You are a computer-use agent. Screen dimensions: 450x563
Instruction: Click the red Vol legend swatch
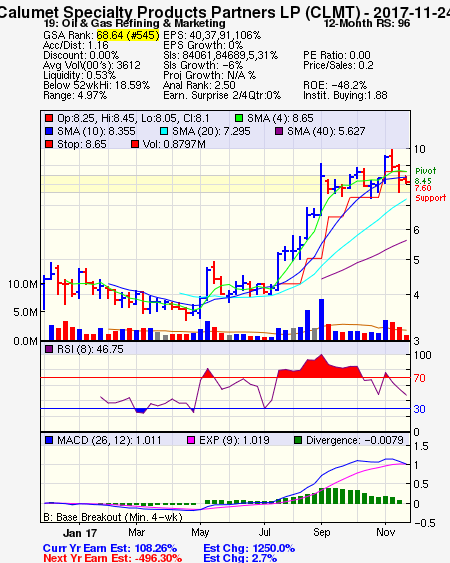click(135, 144)
